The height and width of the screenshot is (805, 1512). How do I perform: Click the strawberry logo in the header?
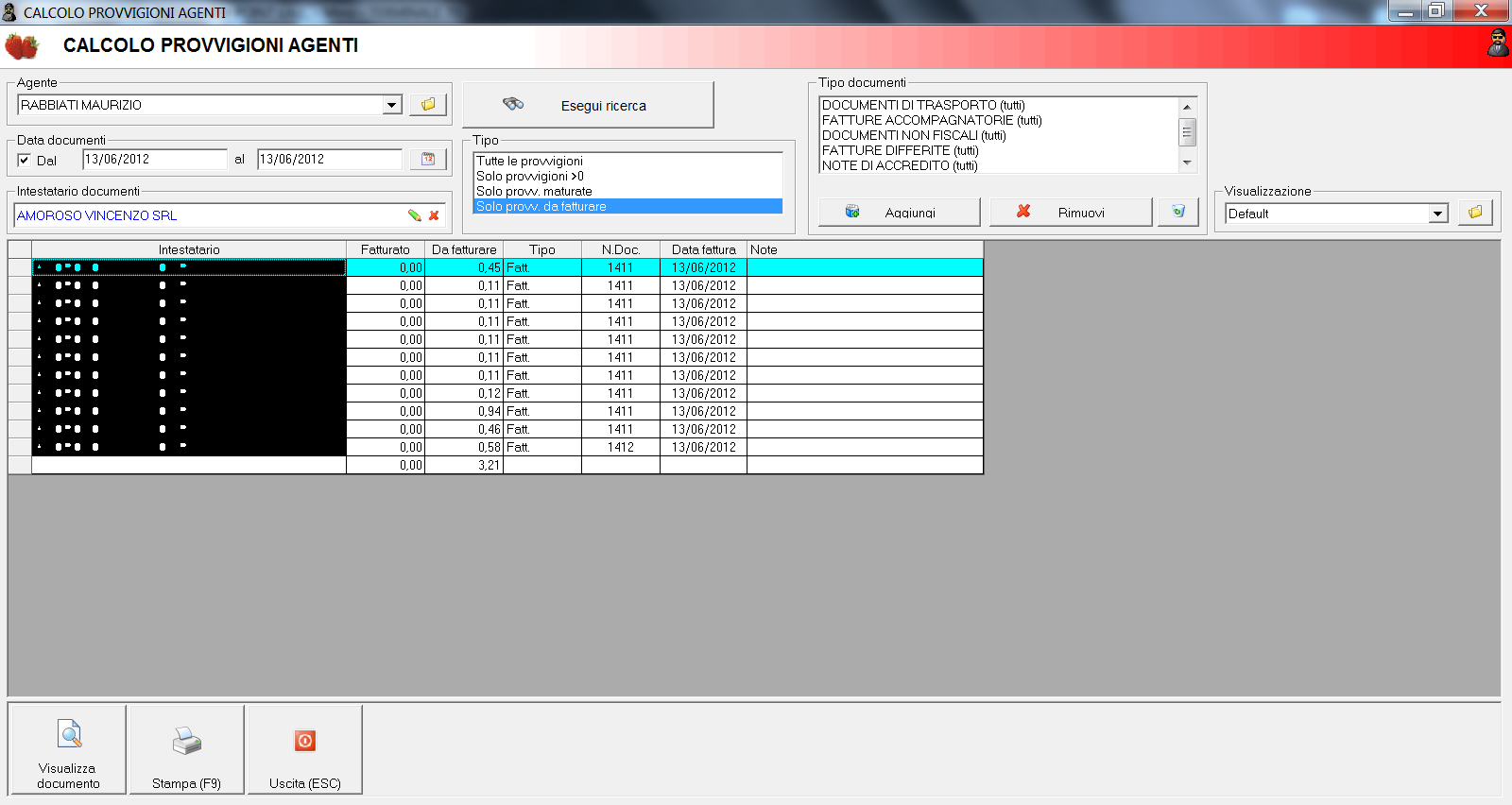tap(22, 45)
